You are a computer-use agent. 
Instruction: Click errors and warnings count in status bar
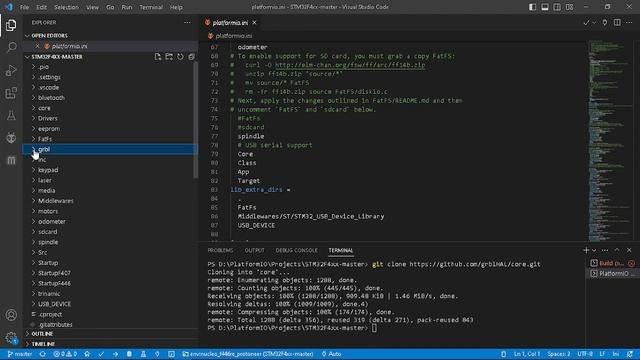(65, 354)
